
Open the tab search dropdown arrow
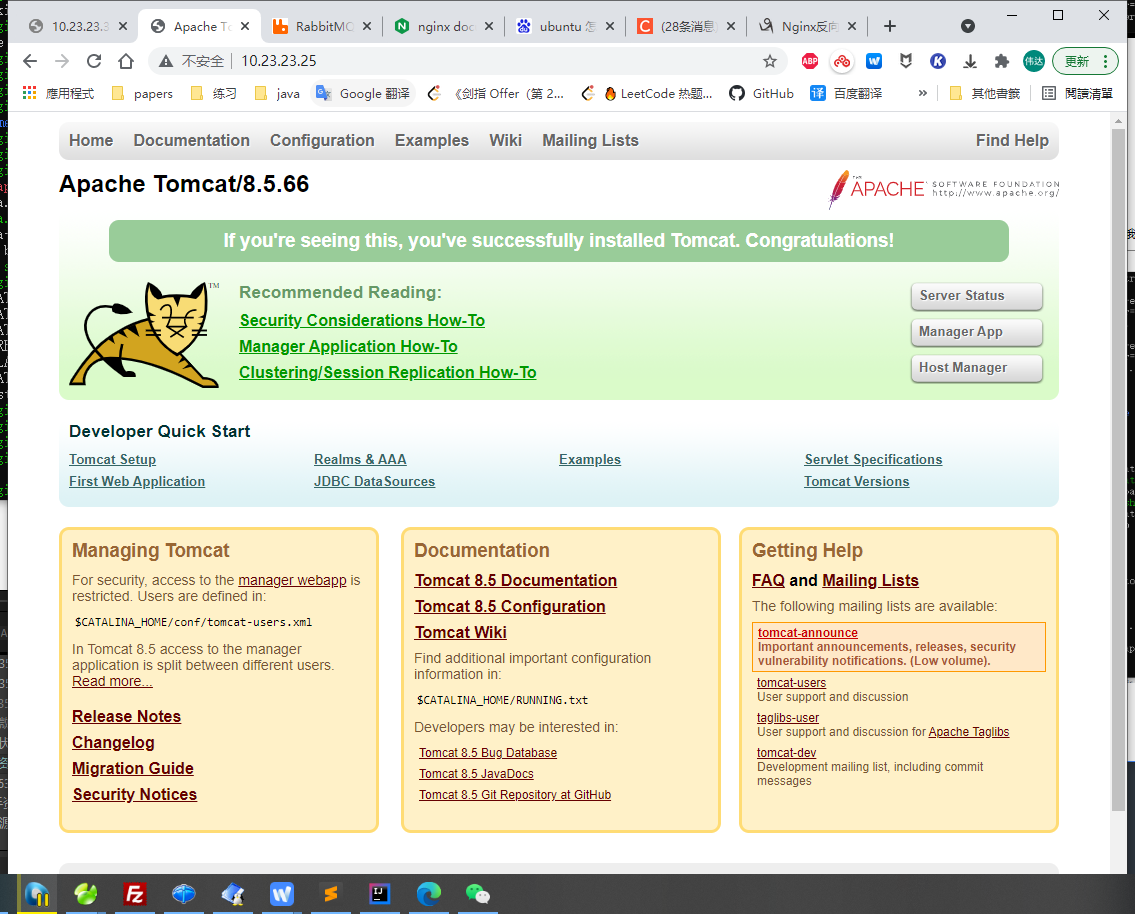pyautogui.click(x=968, y=27)
